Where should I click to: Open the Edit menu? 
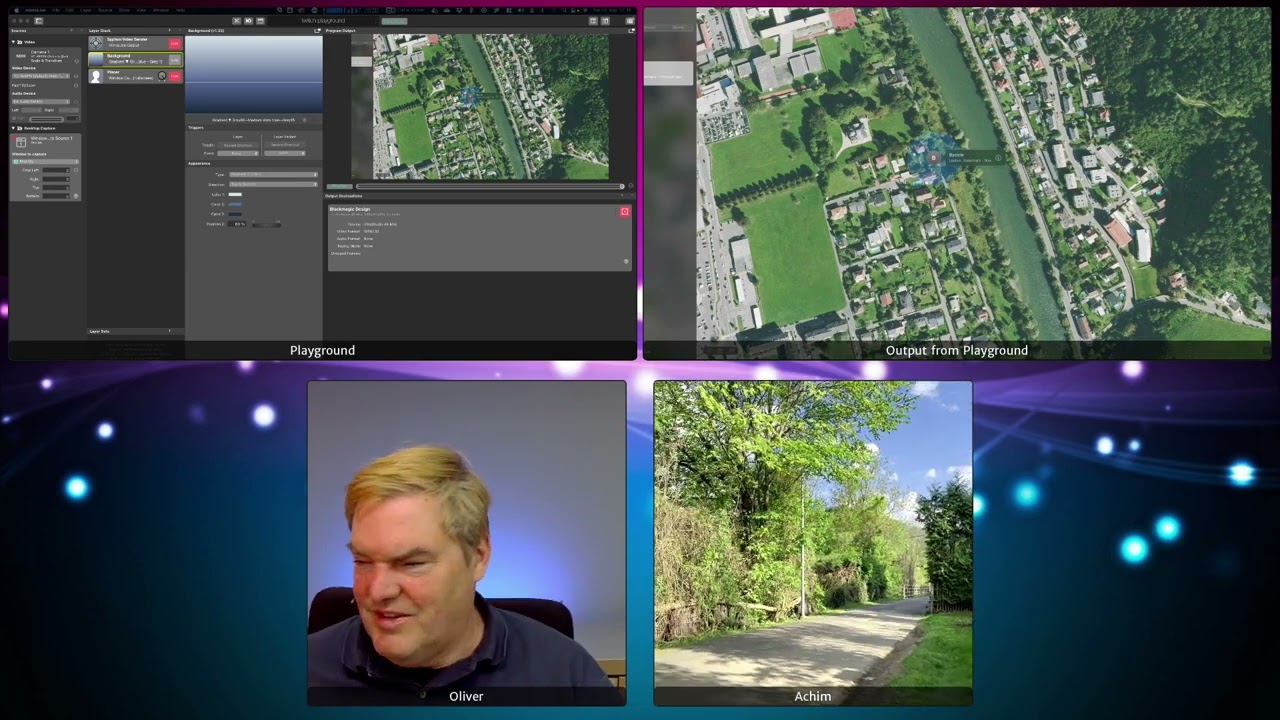tap(69, 10)
